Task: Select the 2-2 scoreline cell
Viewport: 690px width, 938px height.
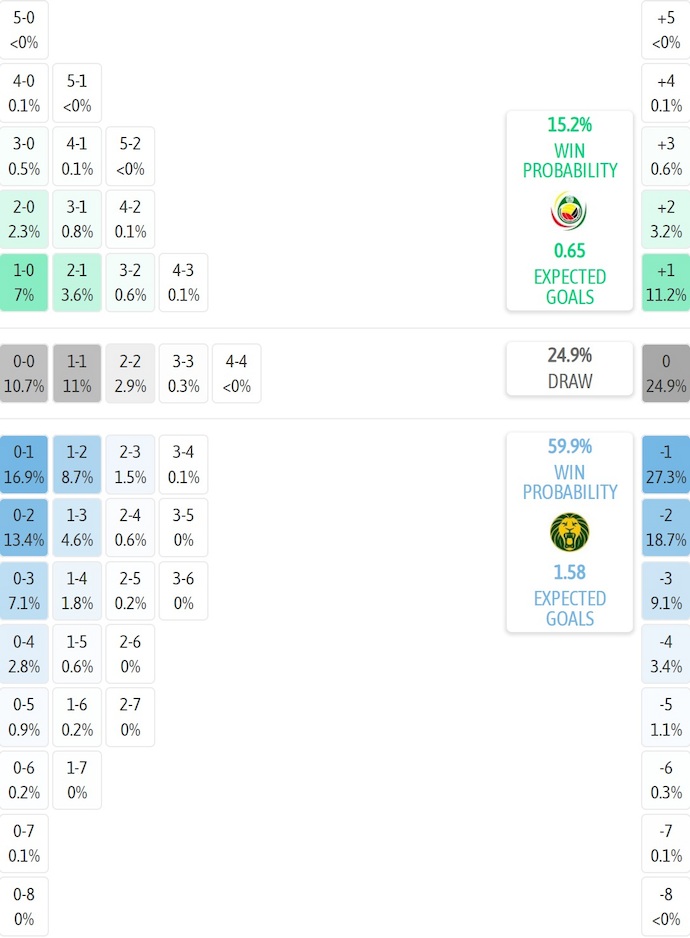Action: [x=130, y=374]
